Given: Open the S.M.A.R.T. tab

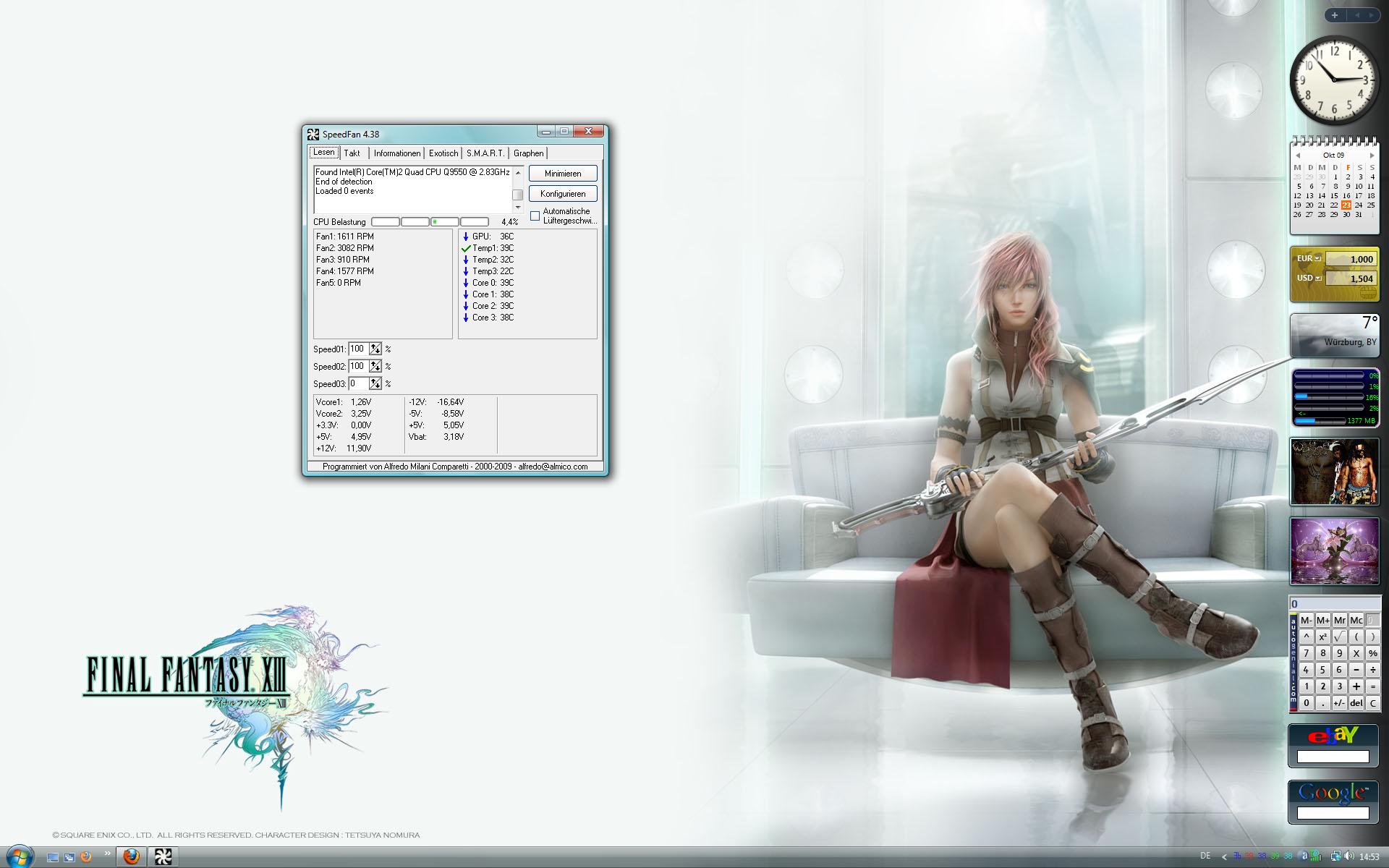Looking at the screenshot, I should (x=485, y=153).
